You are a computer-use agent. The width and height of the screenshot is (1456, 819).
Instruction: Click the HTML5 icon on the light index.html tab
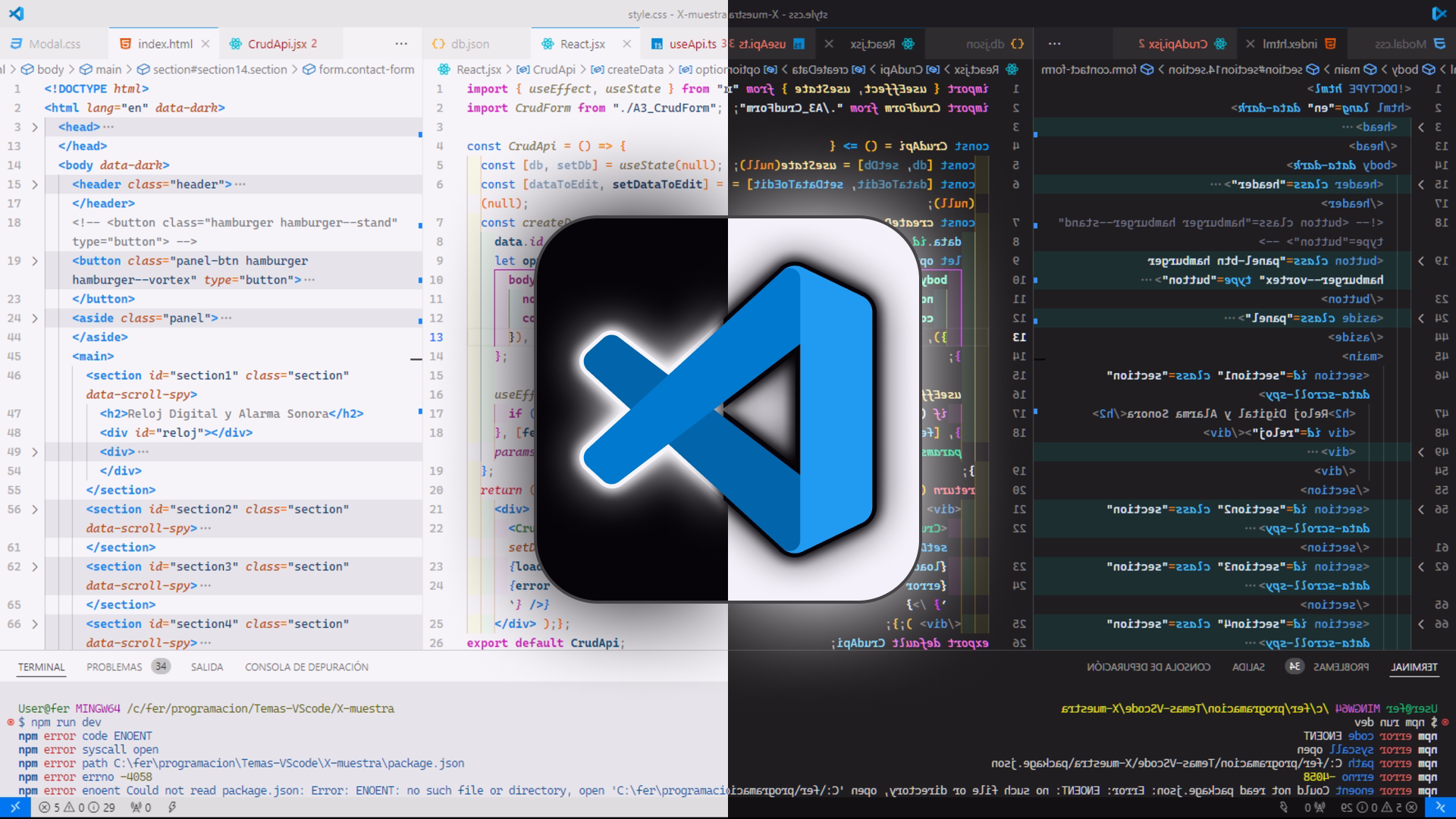click(126, 44)
